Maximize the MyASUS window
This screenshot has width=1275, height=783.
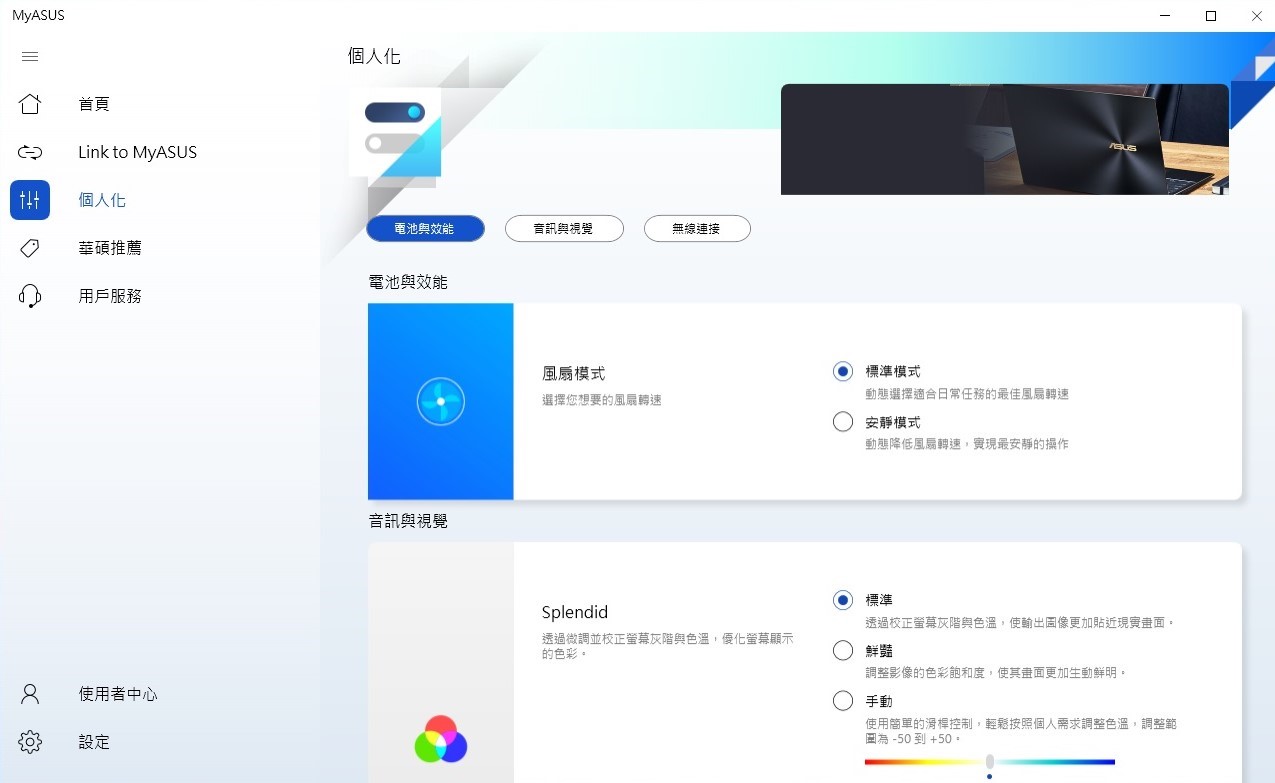click(1211, 16)
